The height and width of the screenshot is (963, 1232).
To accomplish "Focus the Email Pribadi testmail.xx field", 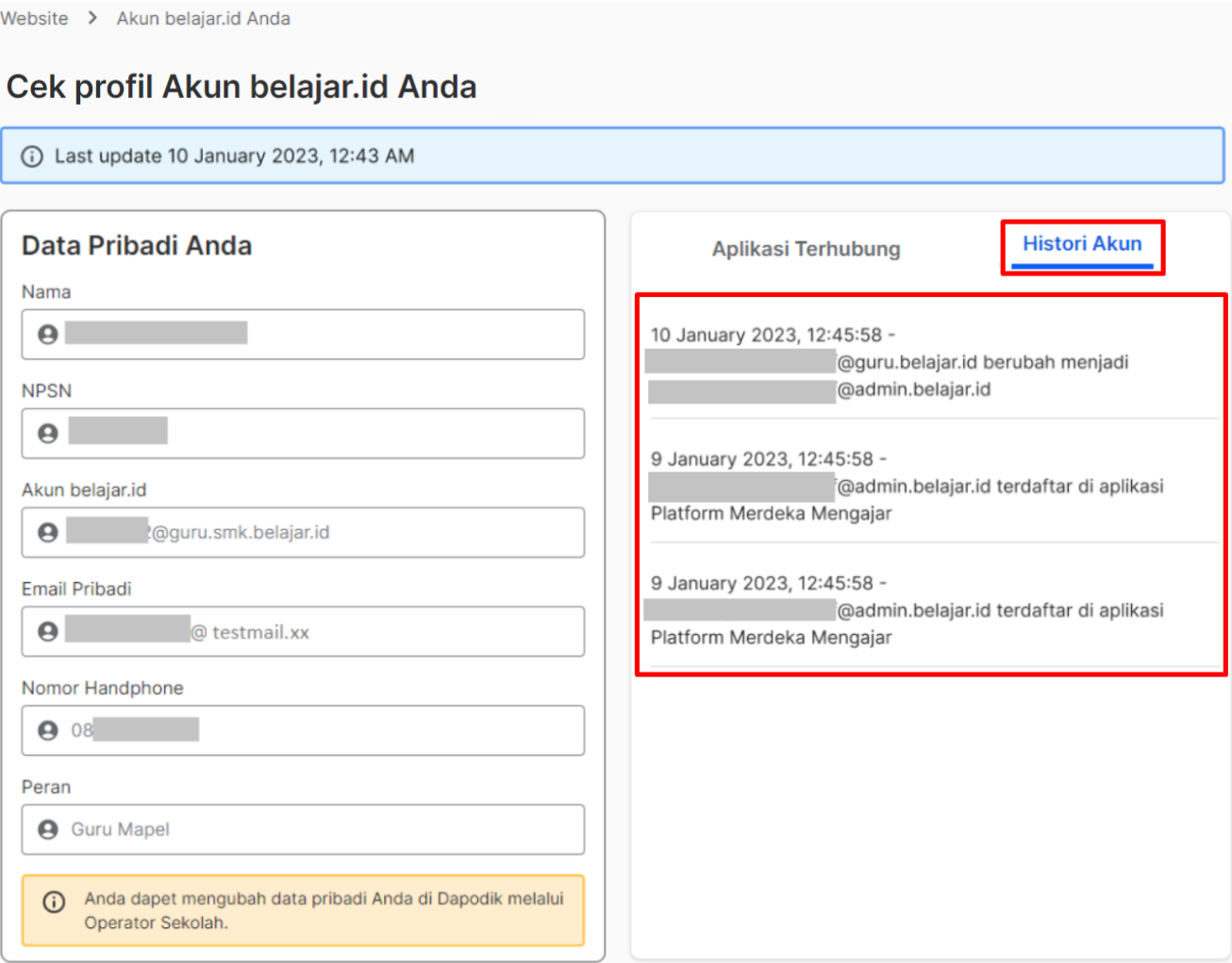I will pos(303,631).
